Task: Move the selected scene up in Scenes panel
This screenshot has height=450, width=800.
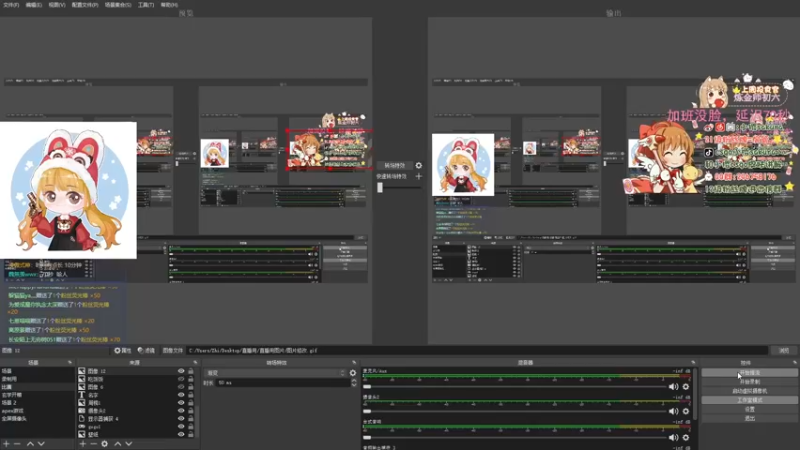Action: click(30, 444)
